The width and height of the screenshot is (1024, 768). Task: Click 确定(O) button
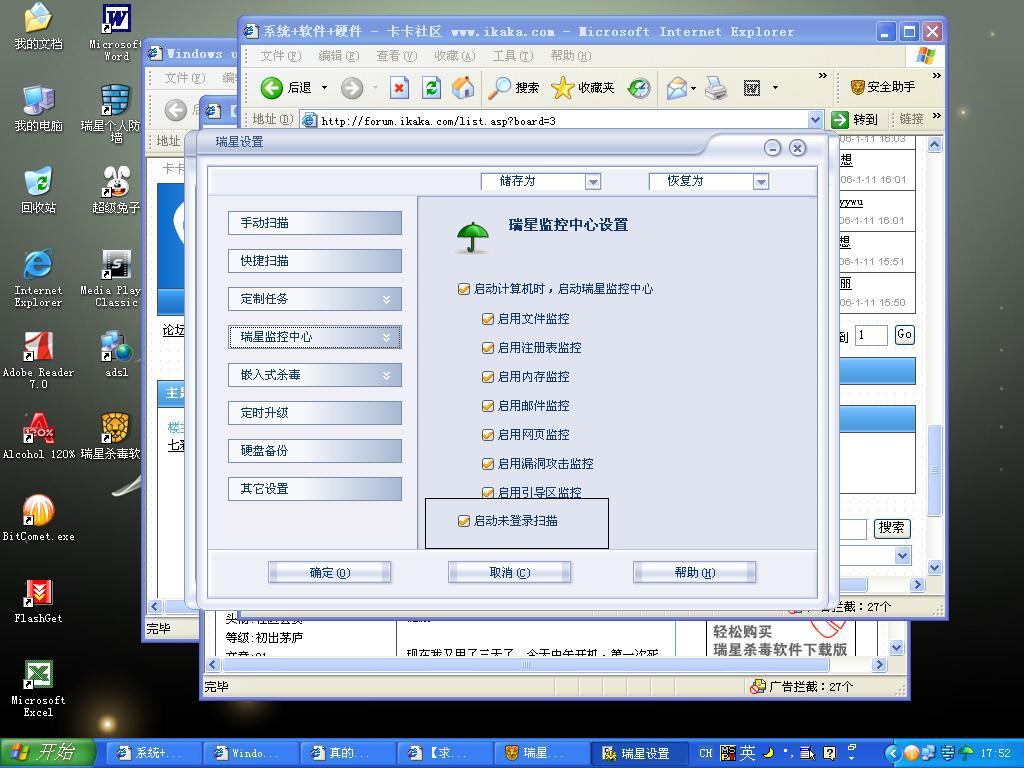[330, 573]
